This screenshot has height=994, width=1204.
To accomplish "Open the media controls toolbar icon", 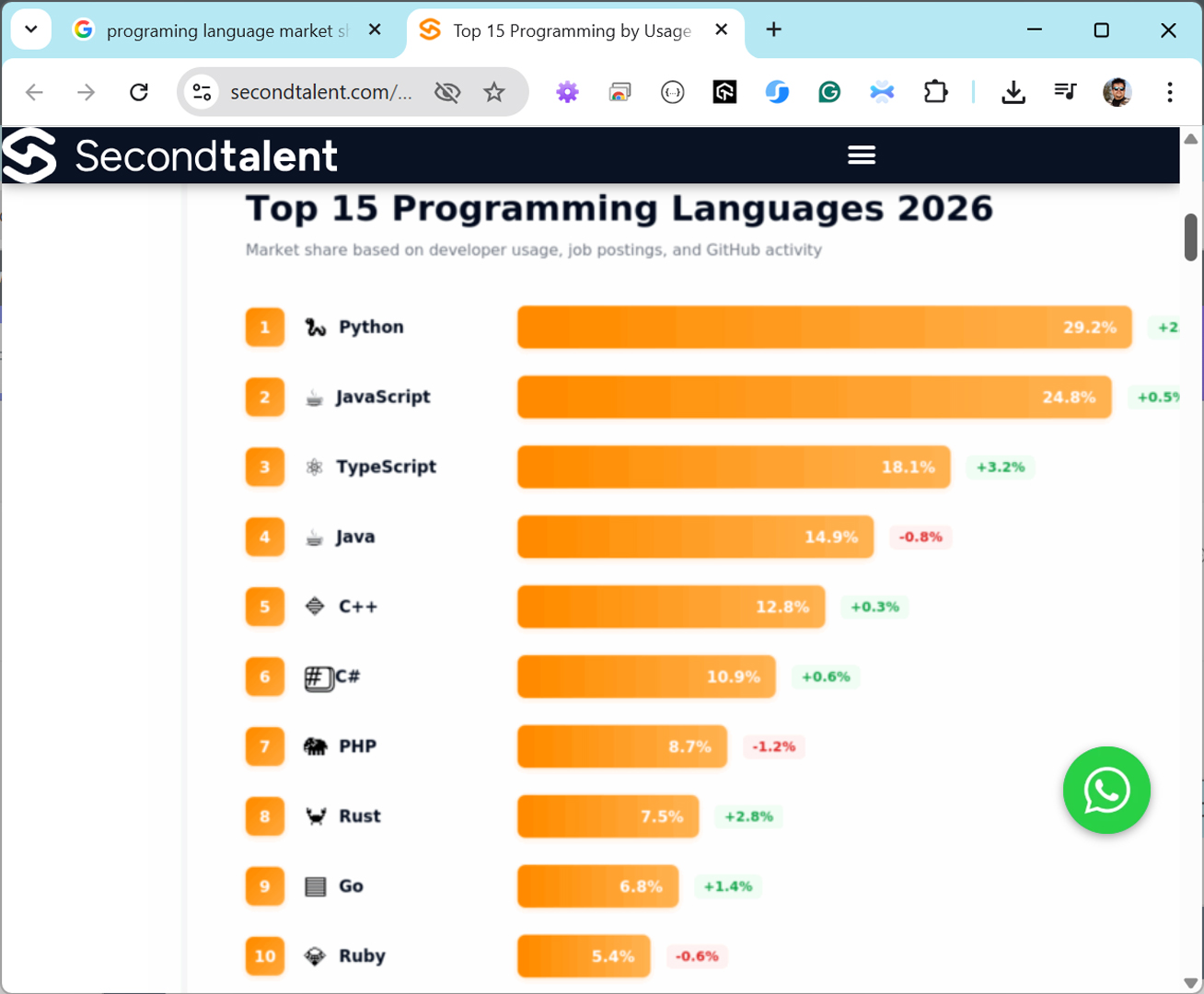I will coord(1065,92).
